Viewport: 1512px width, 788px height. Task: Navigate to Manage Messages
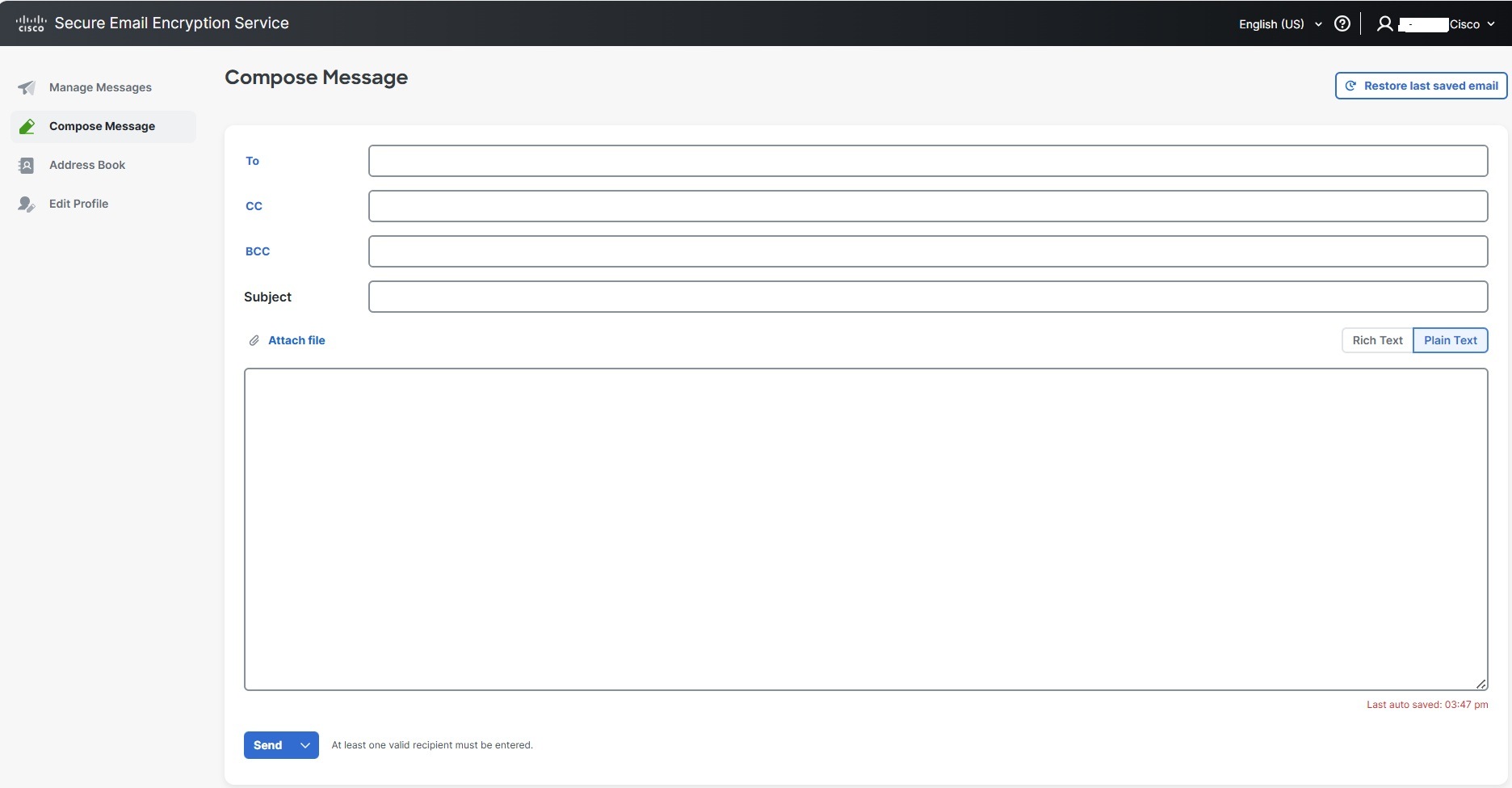(99, 87)
